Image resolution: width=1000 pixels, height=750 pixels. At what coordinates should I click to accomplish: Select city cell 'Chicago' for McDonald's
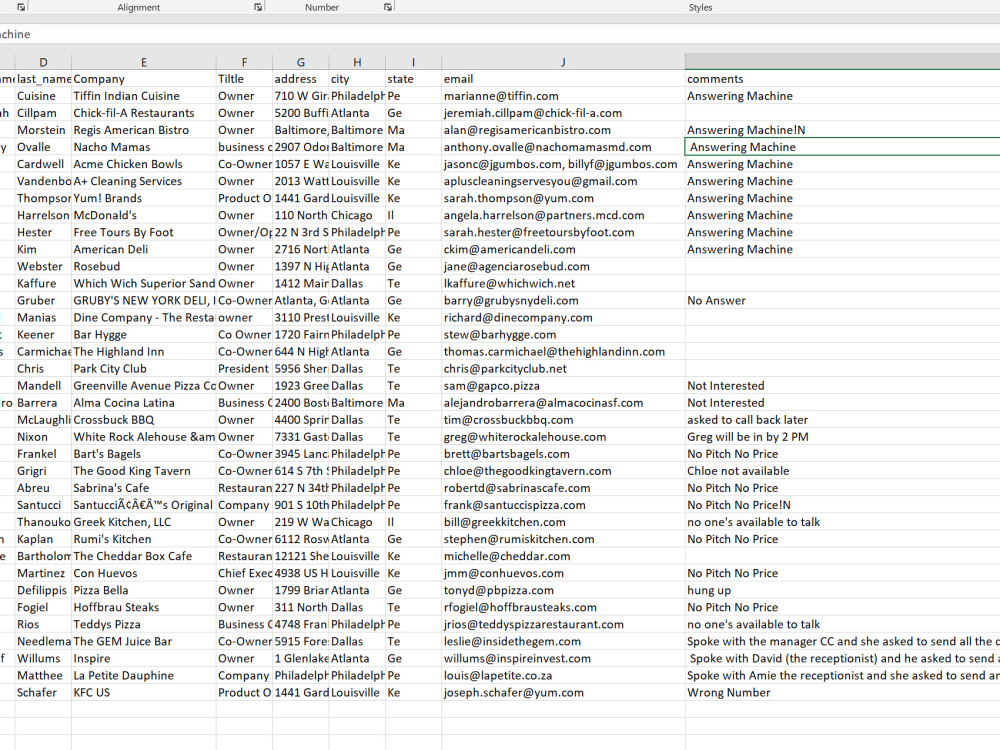click(x=357, y=216)
